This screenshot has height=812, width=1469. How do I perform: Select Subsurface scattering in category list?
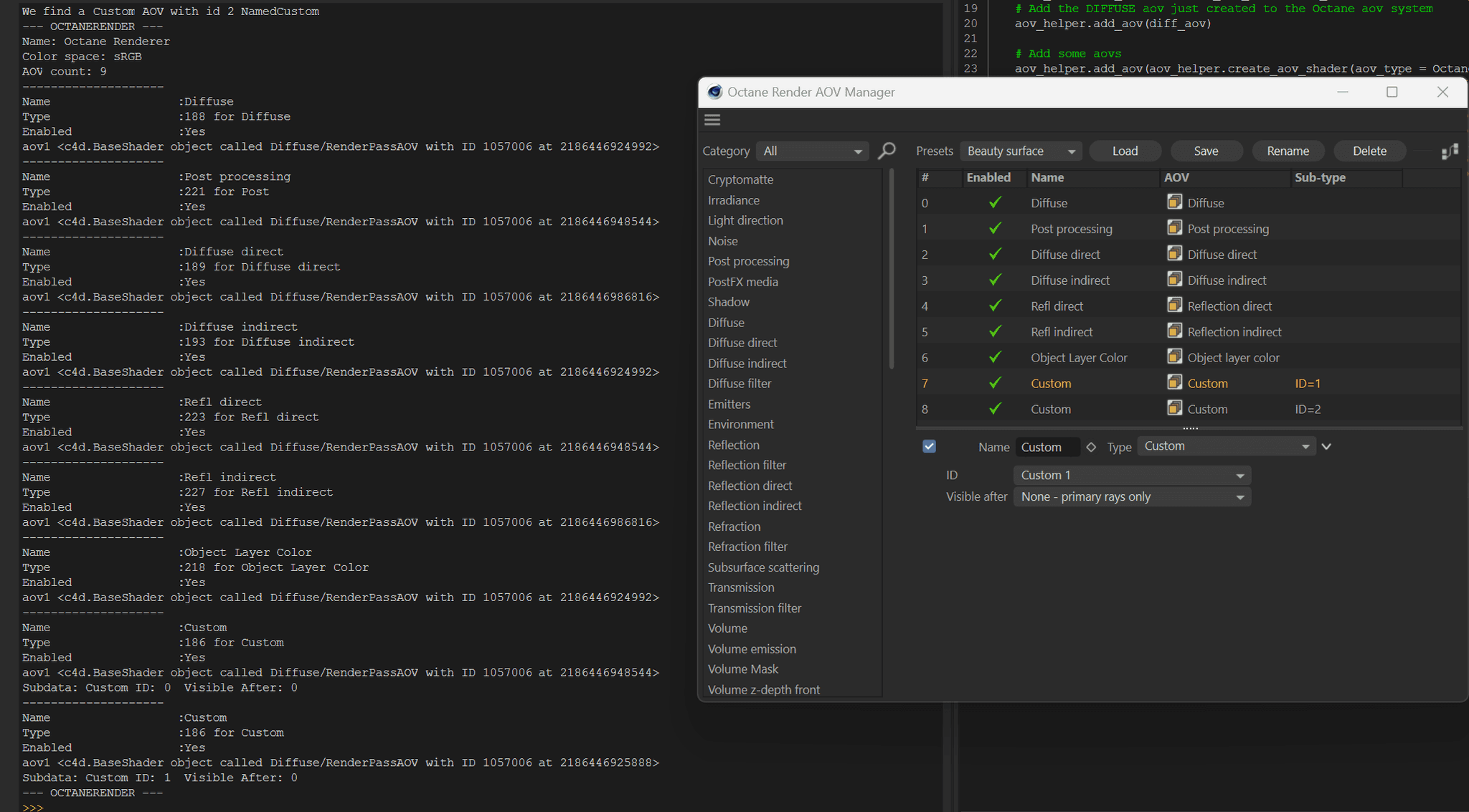[x=763, y=567]
